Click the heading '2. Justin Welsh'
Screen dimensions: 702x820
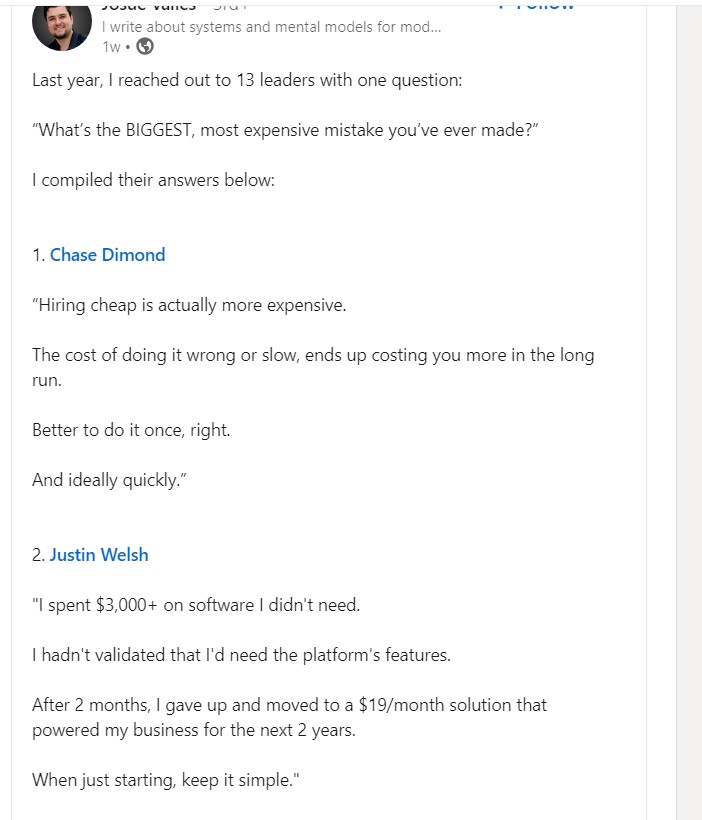[90, 554]
